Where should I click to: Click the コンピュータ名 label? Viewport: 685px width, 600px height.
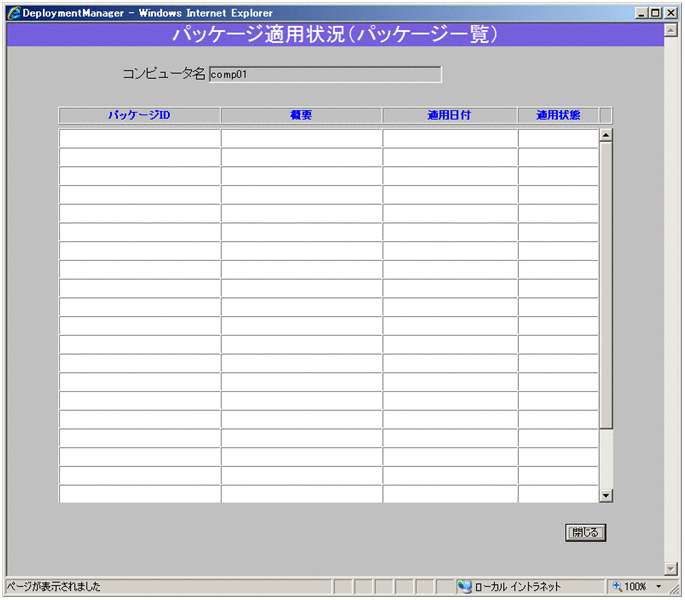pyautogui.click(x=163, y=73)
